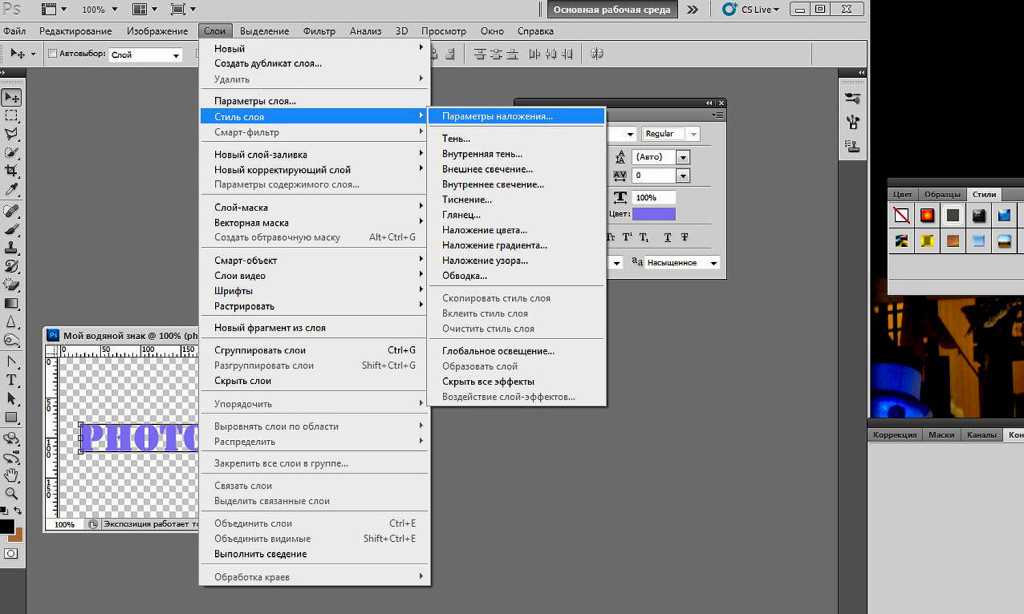The width and height of the screenshot is (1024, 614).
Task: Choose Тень… from layer style submenu
Action: coord(456,139)
